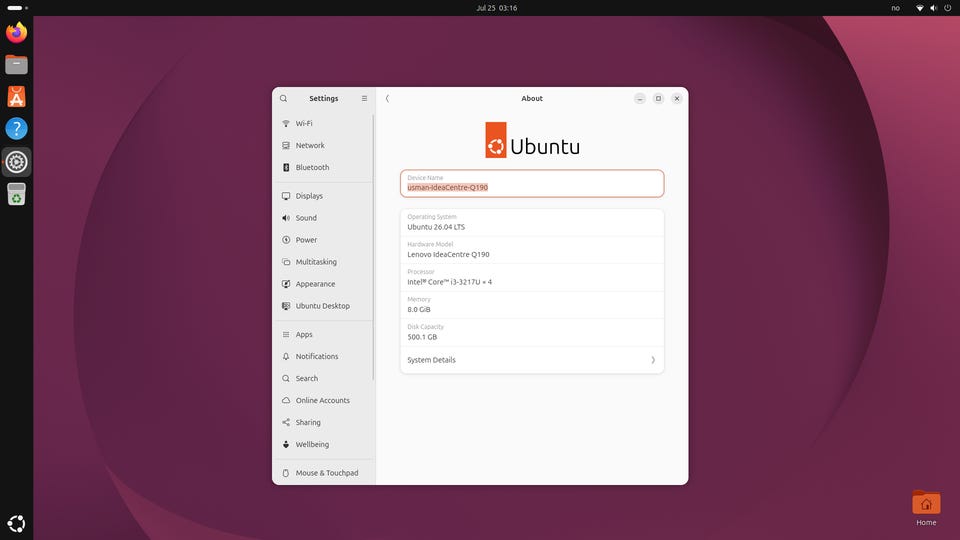Open Appearance settings

coord(323,284)
